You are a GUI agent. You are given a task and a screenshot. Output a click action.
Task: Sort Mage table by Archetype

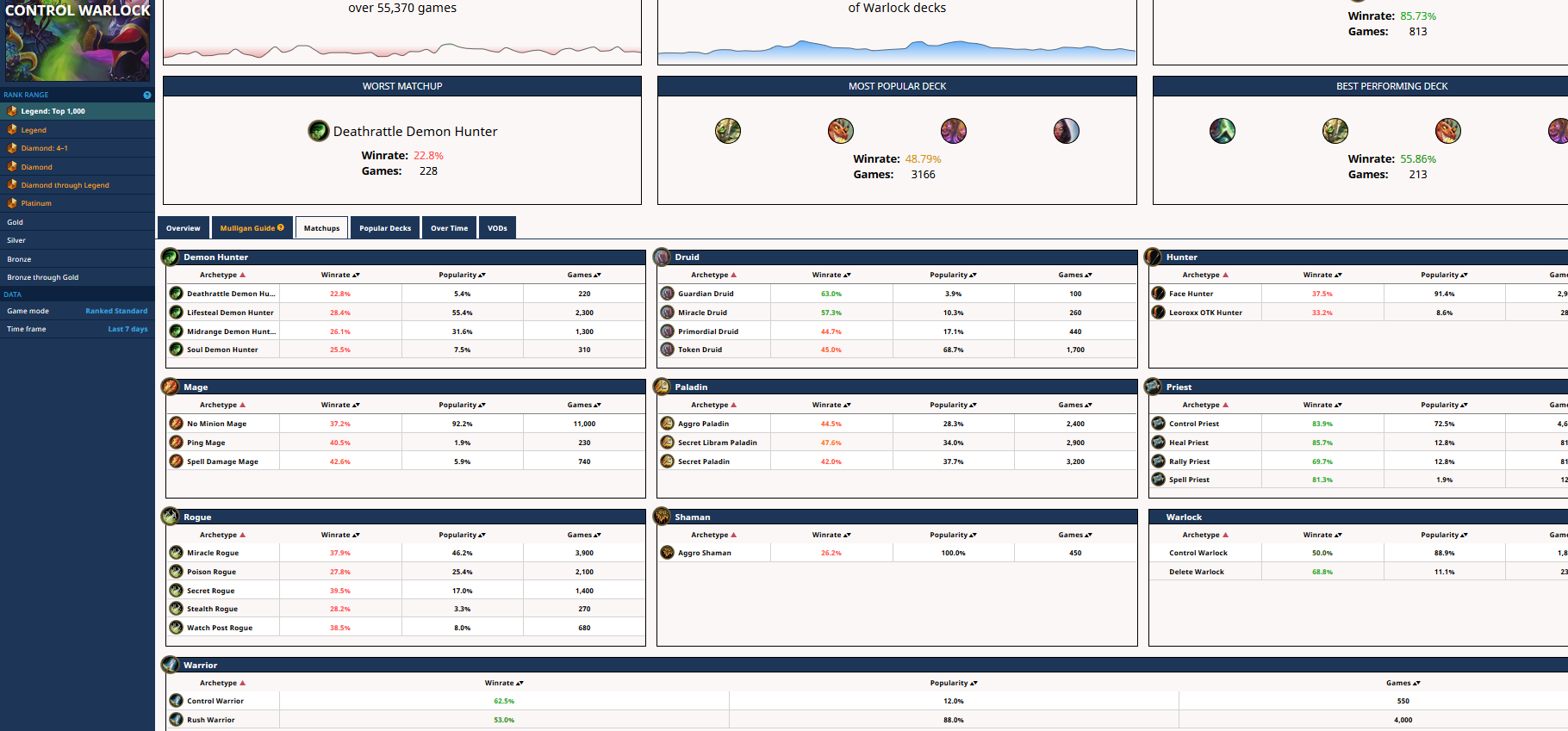(x=222, y=405)
